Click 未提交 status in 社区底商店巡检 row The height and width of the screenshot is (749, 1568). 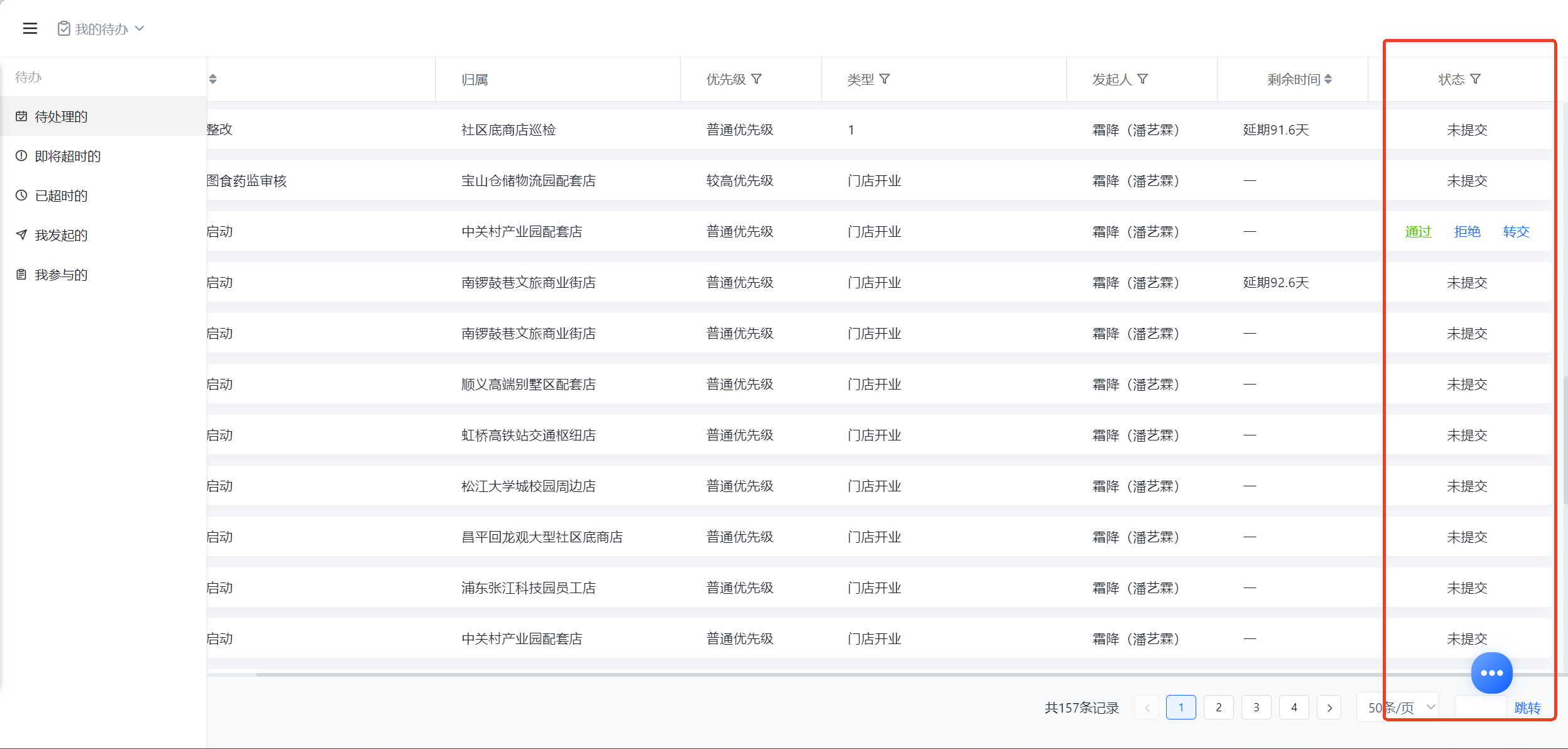pyautogui.click(x=1467, y=130)
